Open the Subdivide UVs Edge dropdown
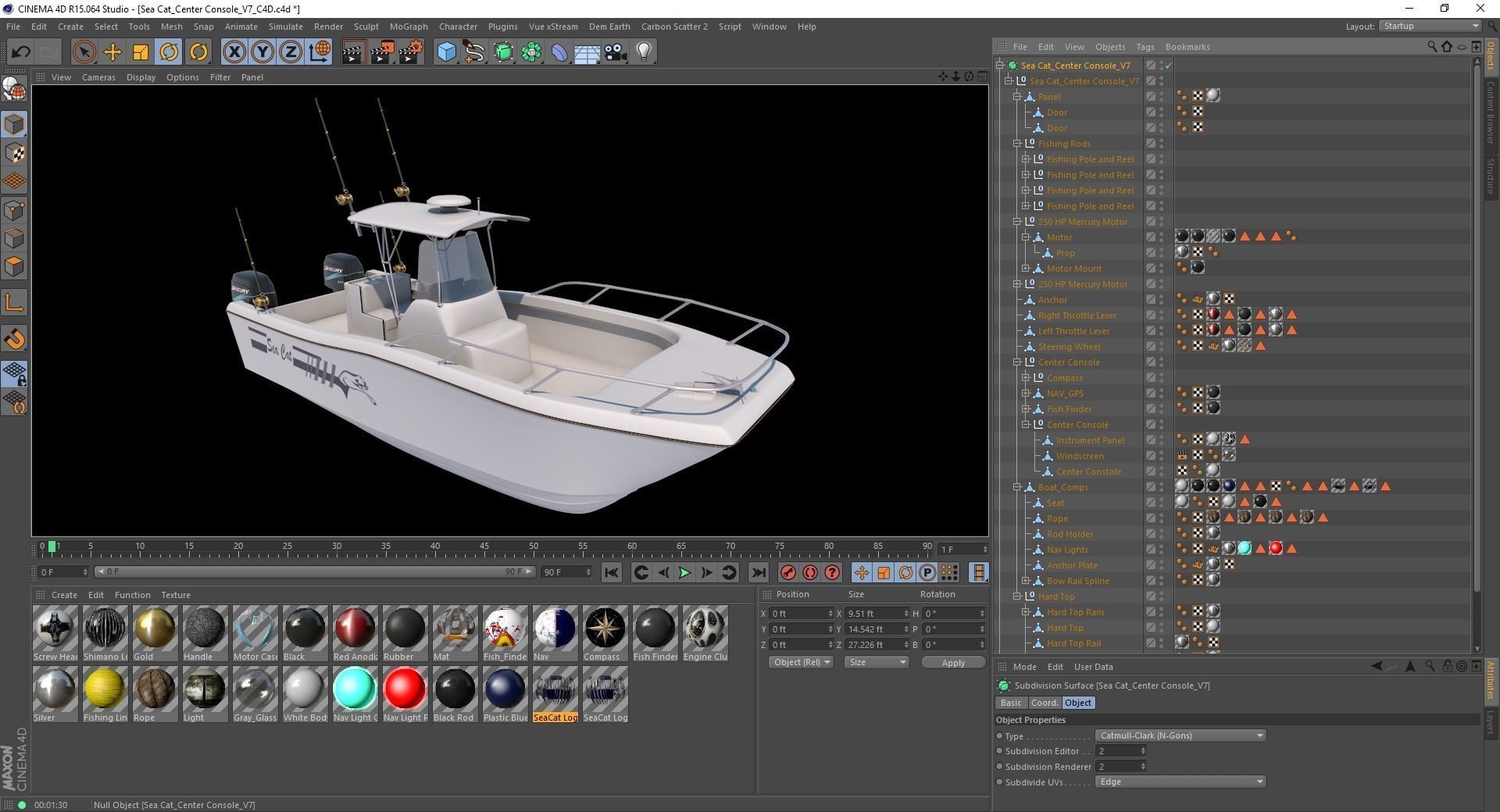This screenshot has width=1500, height=812. [x=1180, y=782]
